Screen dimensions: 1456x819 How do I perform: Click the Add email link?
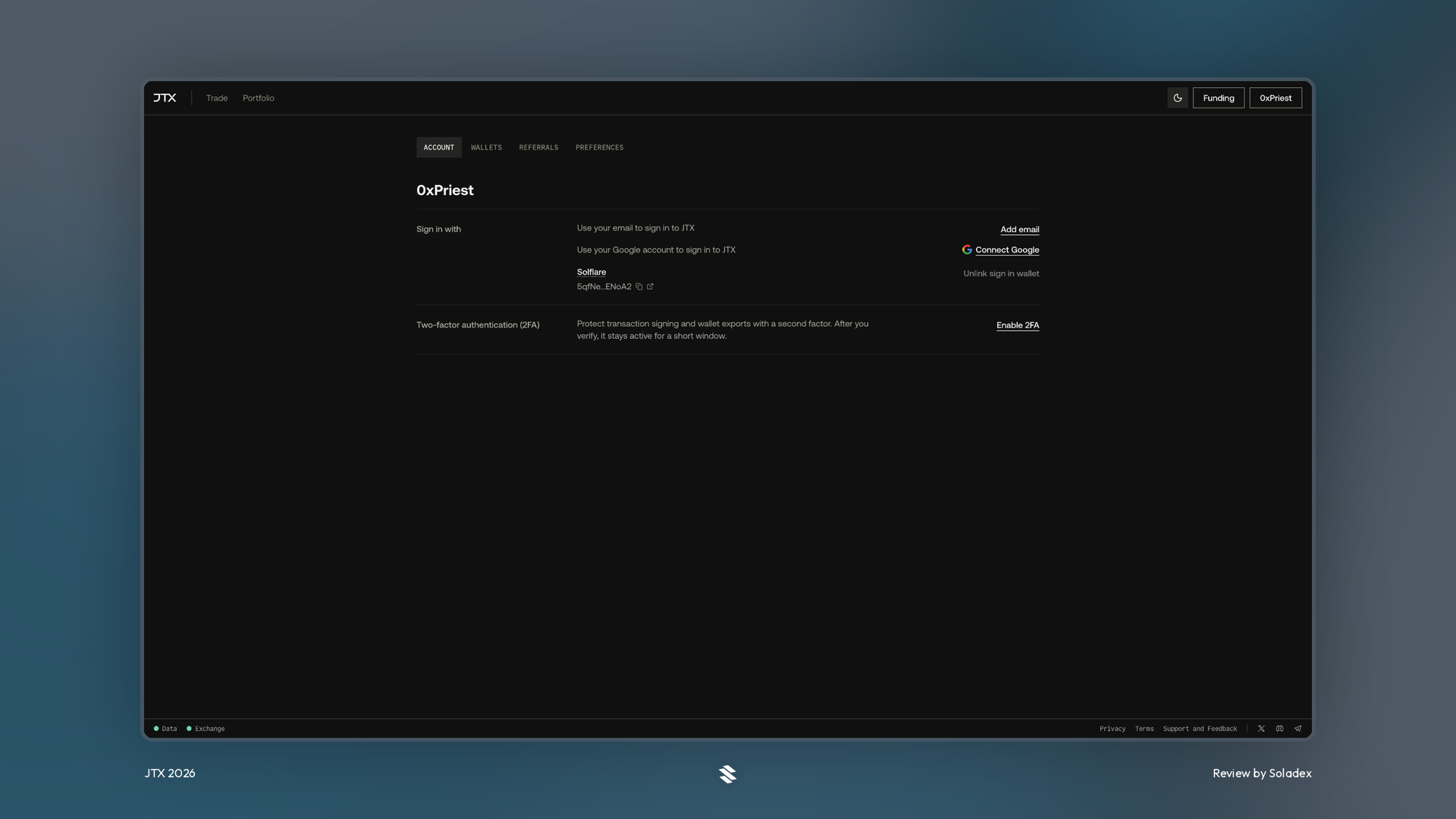click(x=1019, y=229)
